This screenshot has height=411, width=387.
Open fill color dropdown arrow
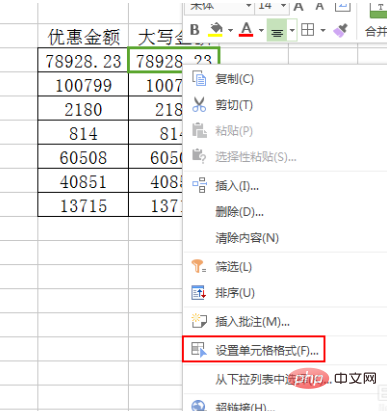230,30
